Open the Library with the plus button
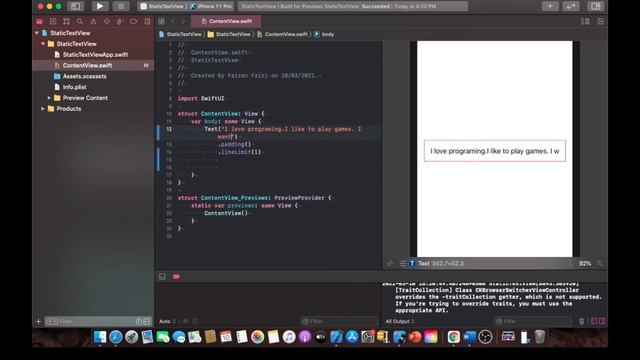This screenshot has height=360, width=640. (550, 6)
